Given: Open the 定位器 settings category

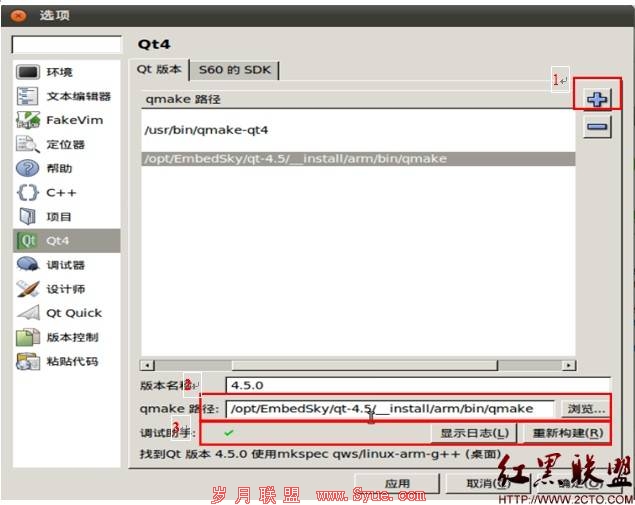Looking at the screenshot, I should click(x=67, y=145).
